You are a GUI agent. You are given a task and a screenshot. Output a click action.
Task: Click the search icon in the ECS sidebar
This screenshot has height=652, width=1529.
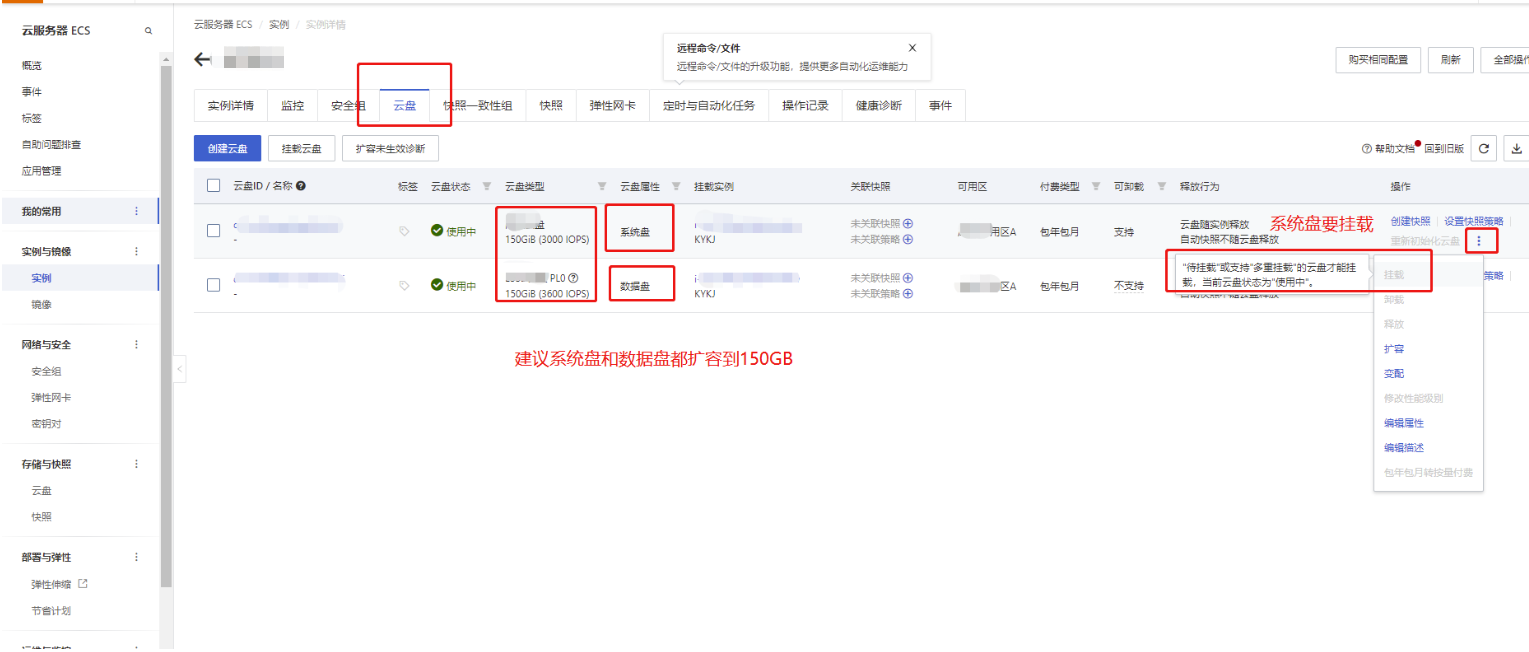coord(149,31)
